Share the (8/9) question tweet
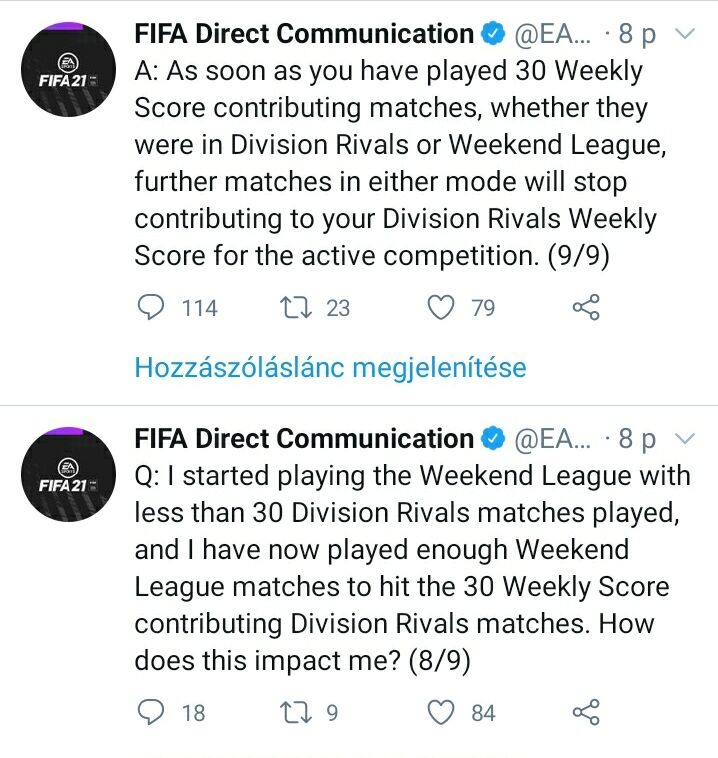 [586, 712]
